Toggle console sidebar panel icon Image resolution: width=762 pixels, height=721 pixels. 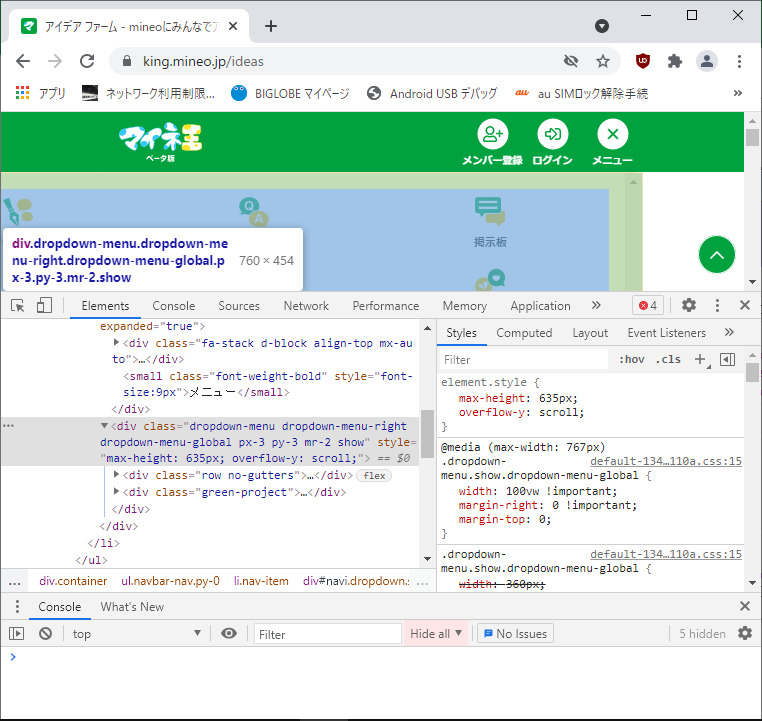click(x=16, y=633)
